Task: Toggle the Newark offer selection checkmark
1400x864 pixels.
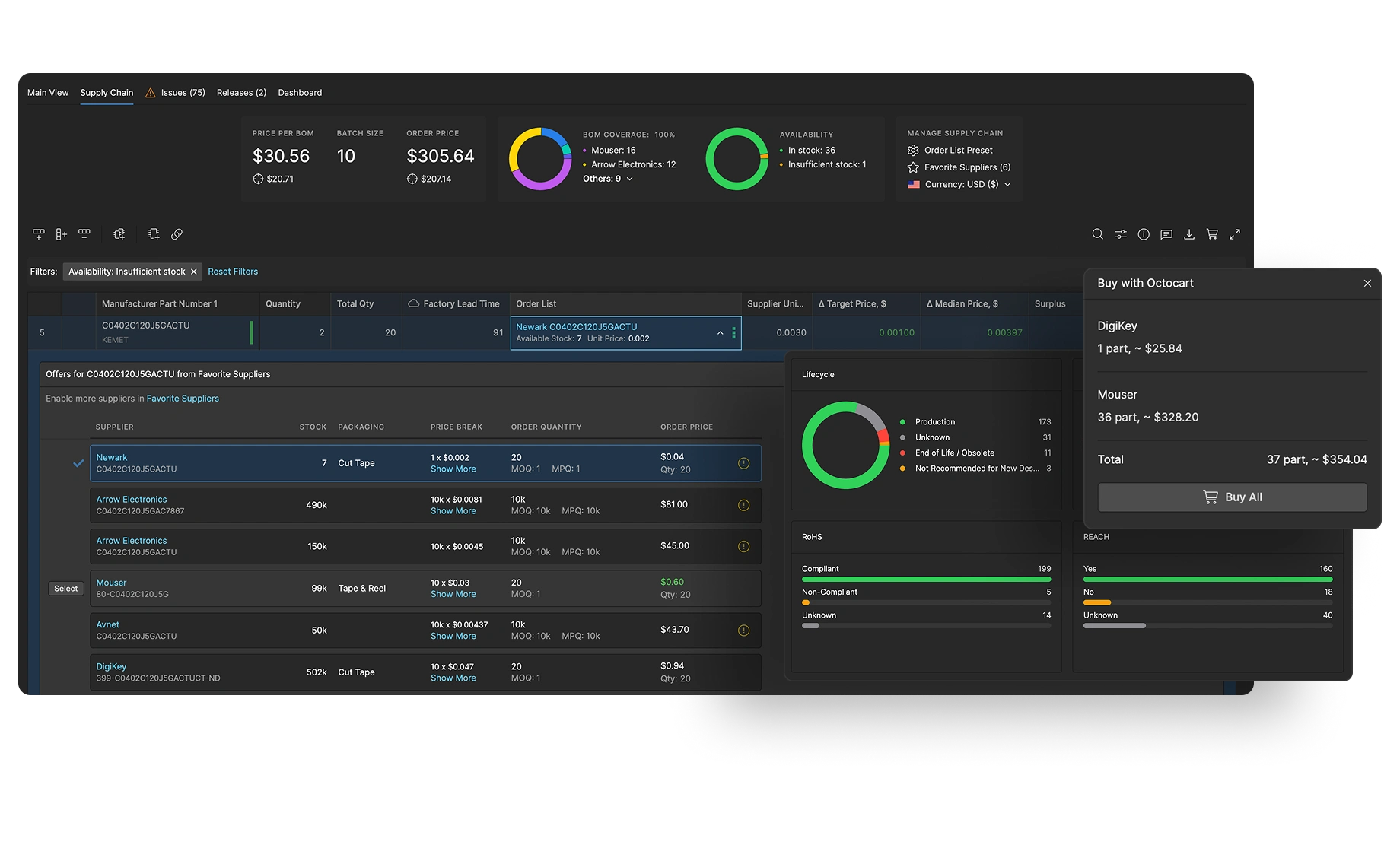Action: pos(78,463)
